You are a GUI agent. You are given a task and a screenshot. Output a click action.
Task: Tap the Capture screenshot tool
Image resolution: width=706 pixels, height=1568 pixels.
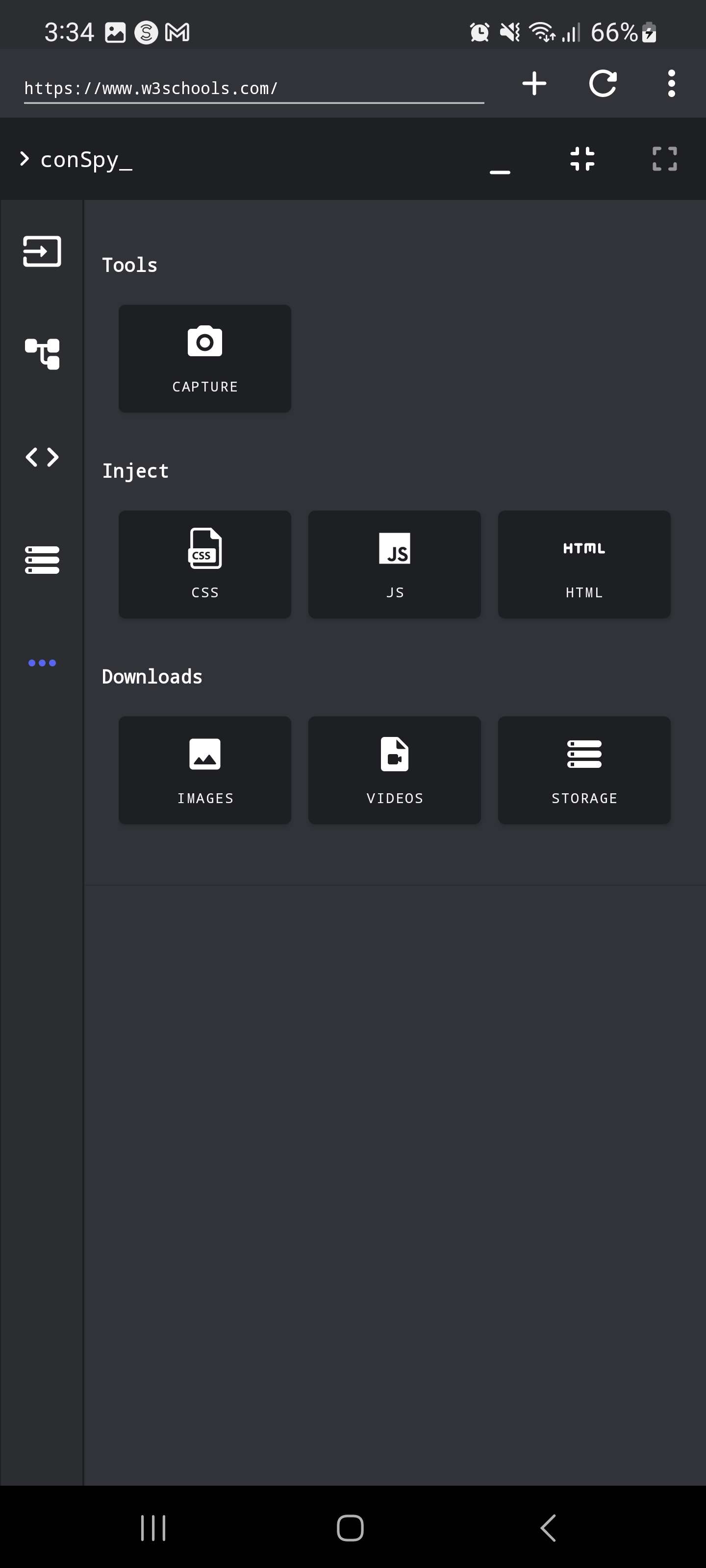pos(204,359)
